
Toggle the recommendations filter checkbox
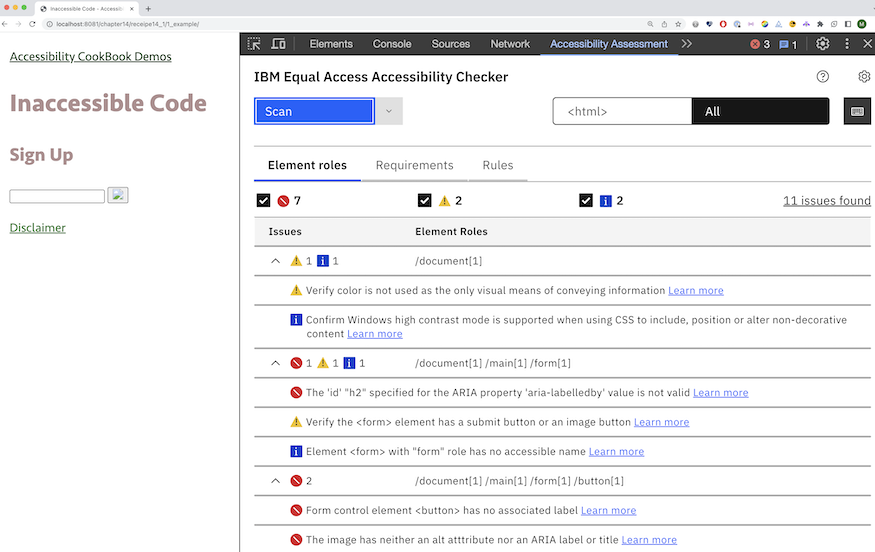(x=586, y=200)
